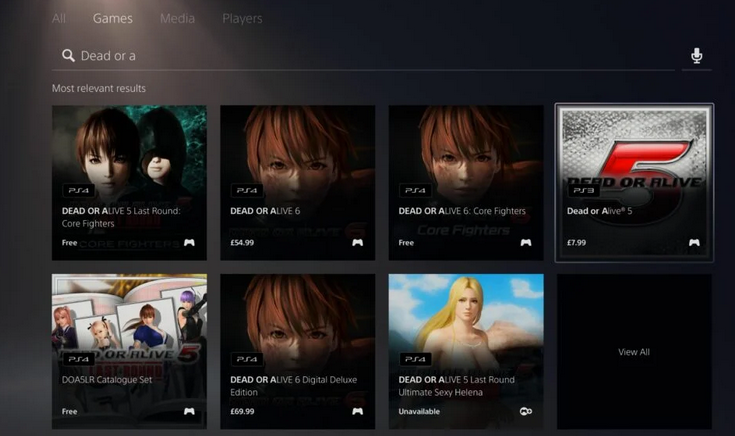Screen dimensions: 735x436
Task: Select the DEAD OR ALIVE 6 £54.99 game
Action: pos(297,183)
